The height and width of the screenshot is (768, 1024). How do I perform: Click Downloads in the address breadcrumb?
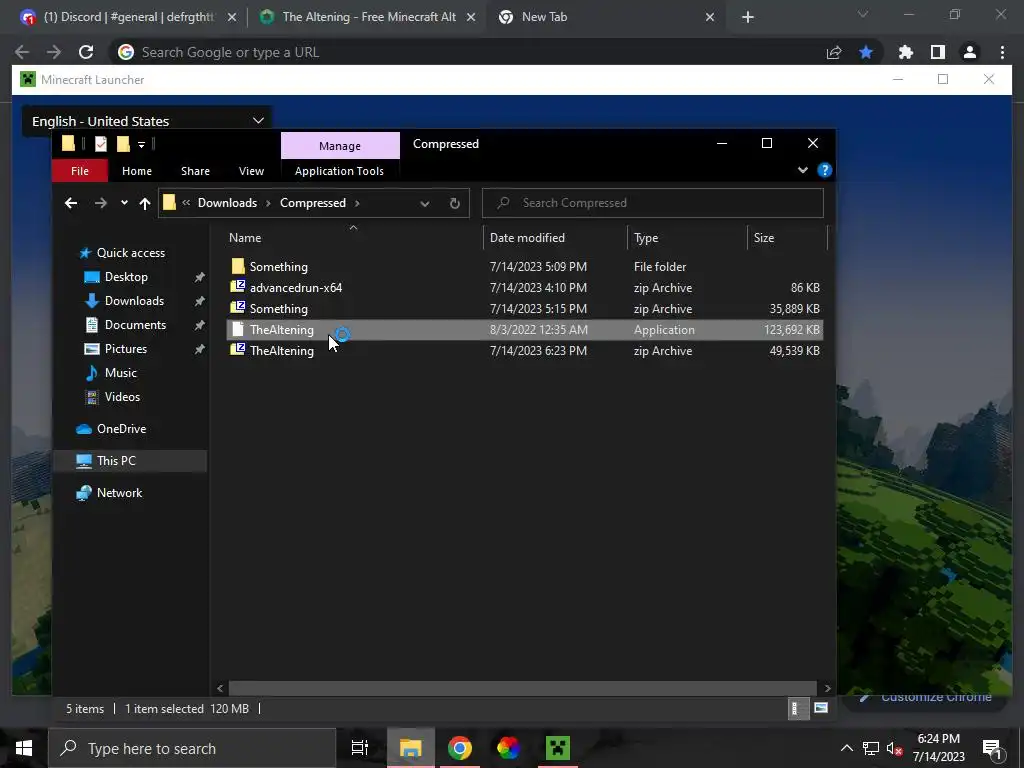click(x=227, y=203)
